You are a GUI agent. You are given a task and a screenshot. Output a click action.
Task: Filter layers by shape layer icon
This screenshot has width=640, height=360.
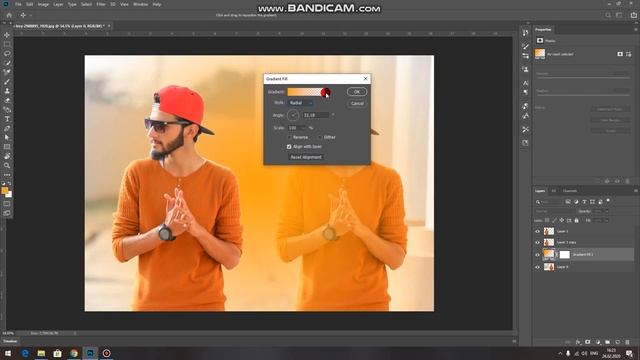click(x=592, y=202)
